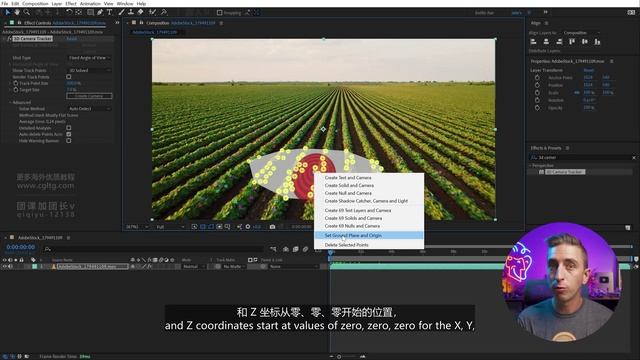Click Reset link of 3D Camera Tracker
Viewport: 640px width, 360px height.
pos(71,39)
